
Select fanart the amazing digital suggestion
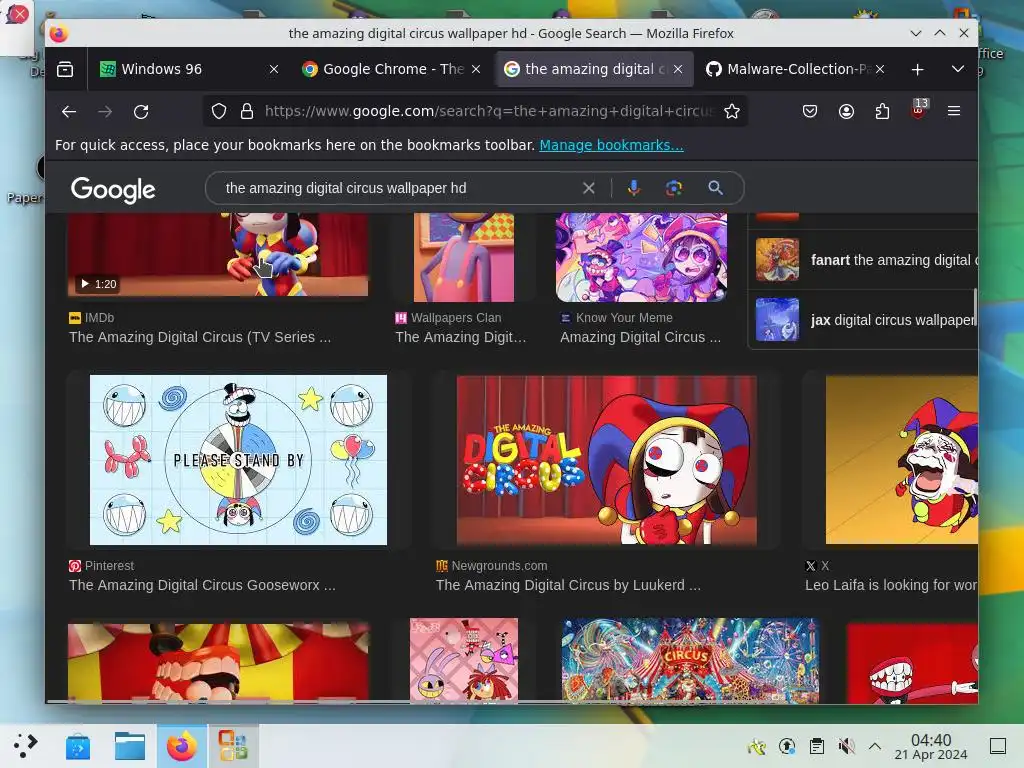pyautogui.click(x=863, y=260)
